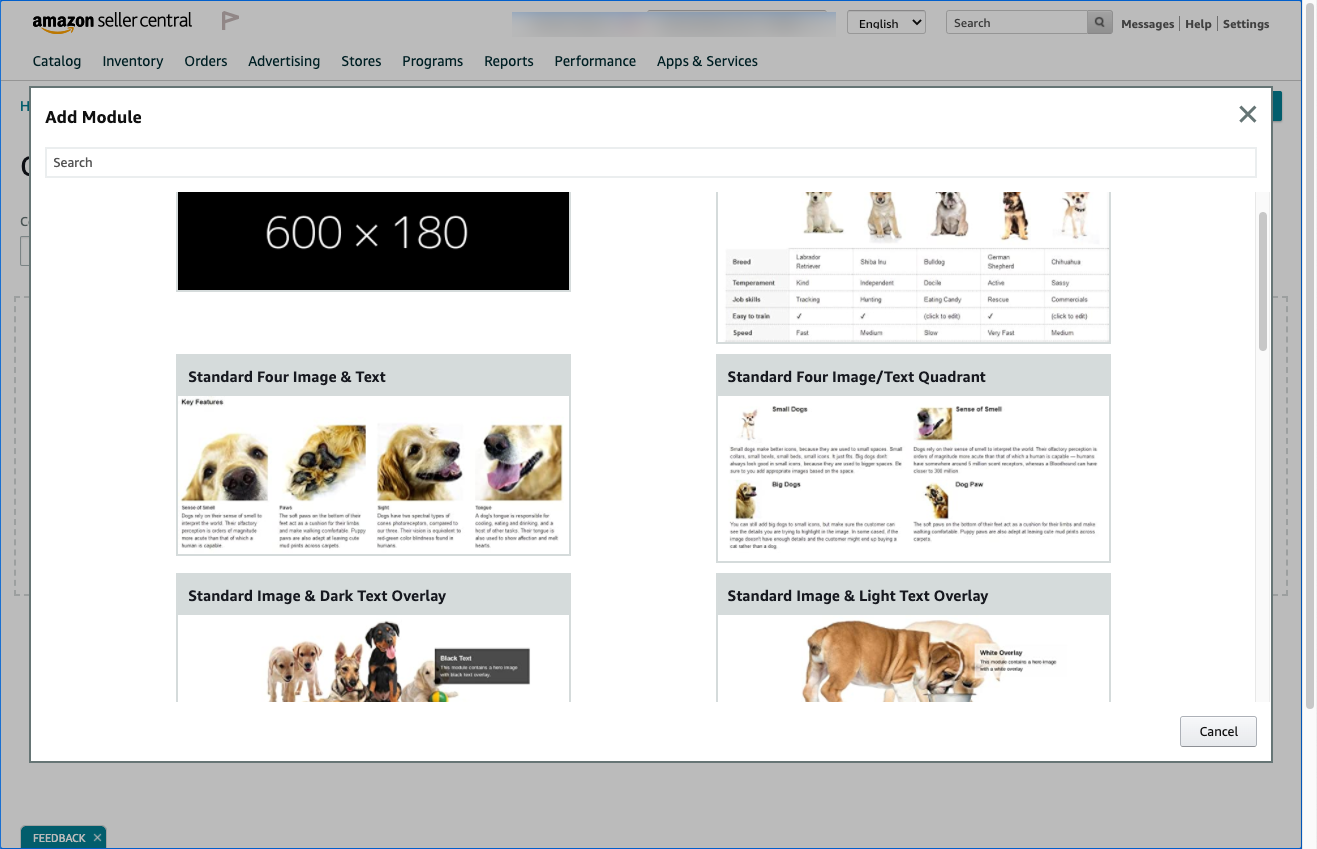Click the module list vertical scrollbar
The height and width of the screenshot is (849, 1317).
coord(1262,280)
